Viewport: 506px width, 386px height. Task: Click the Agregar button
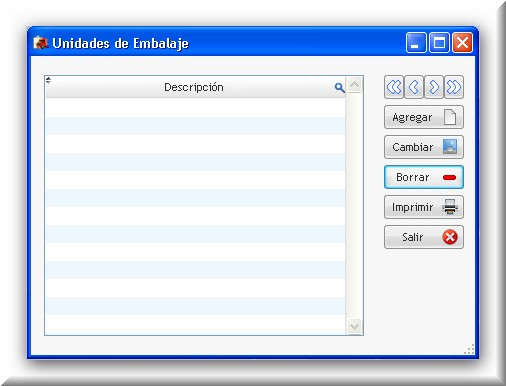(424, 117)
